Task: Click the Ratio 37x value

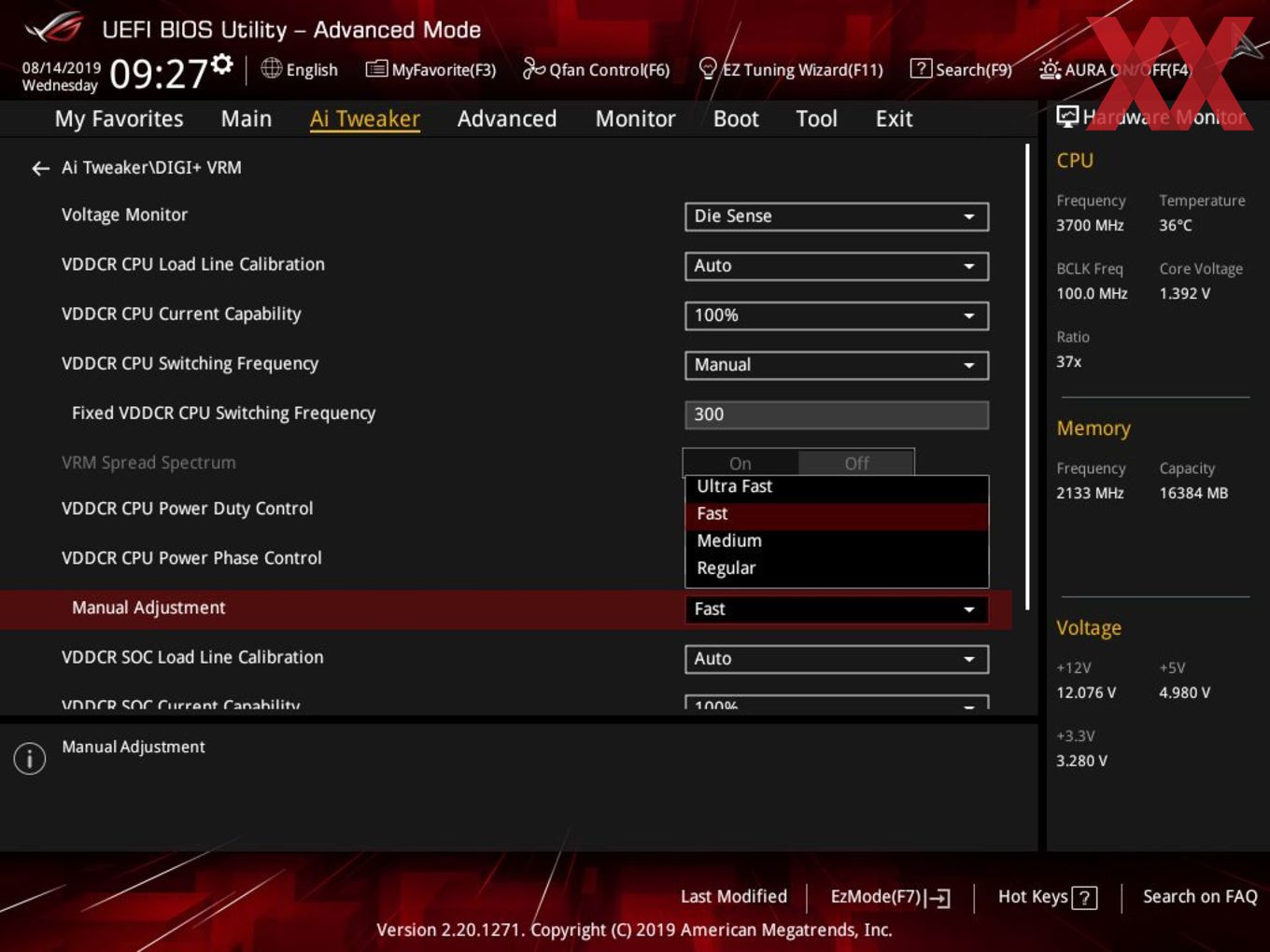Action: [1068, 361]
